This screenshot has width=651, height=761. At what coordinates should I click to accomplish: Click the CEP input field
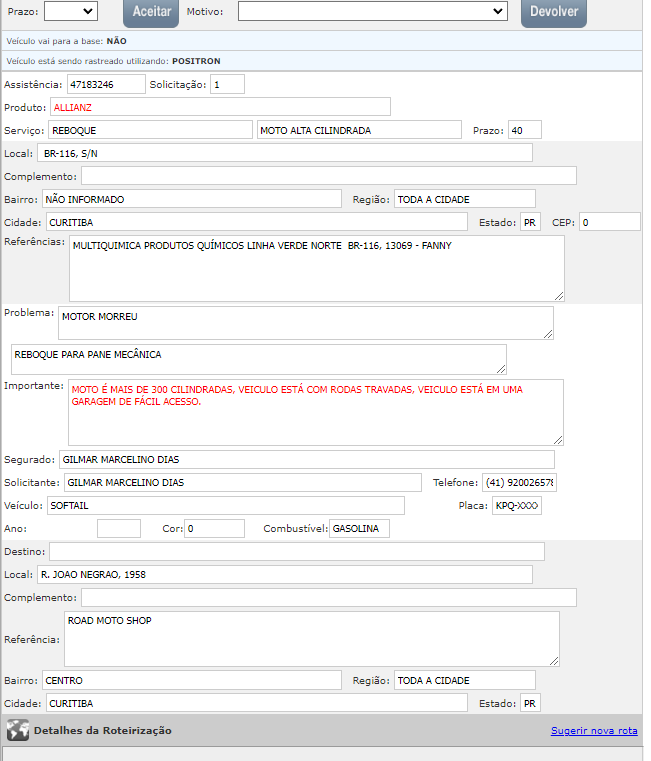[x=609, y=222]
